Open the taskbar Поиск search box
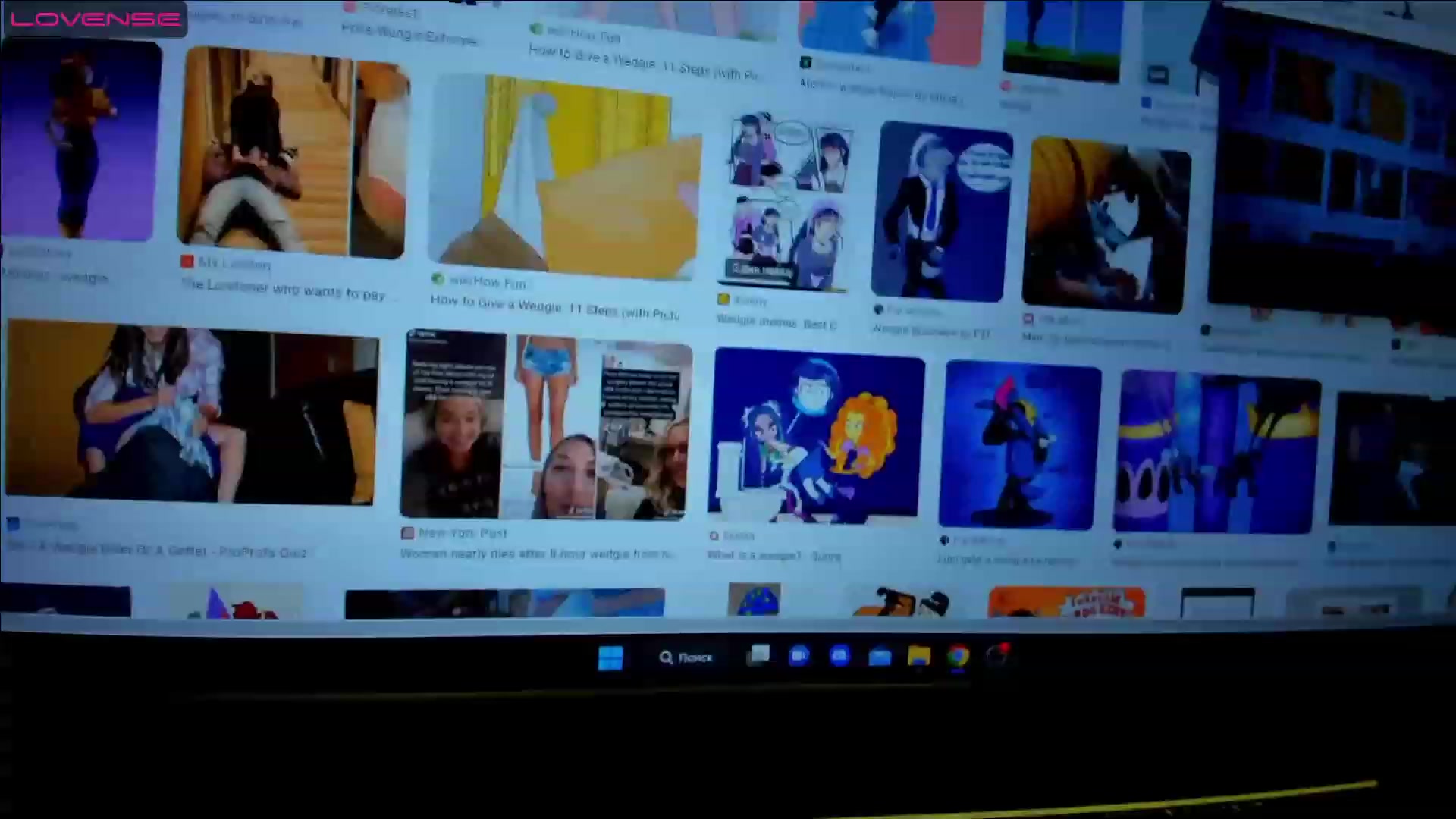The image size is (1456, 819). click(x=686, y=657)
